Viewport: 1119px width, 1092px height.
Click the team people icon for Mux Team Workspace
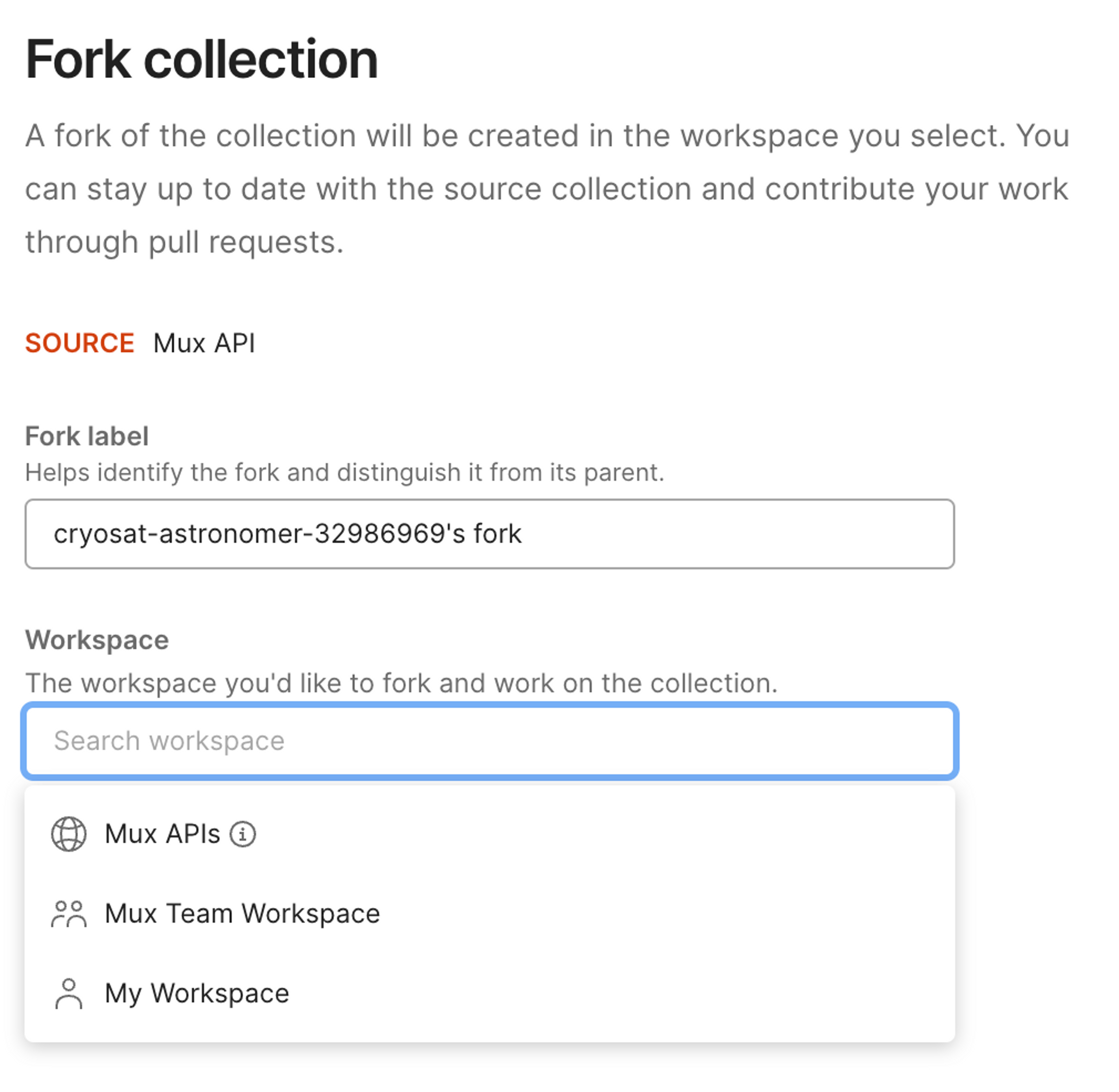point(69,914)
